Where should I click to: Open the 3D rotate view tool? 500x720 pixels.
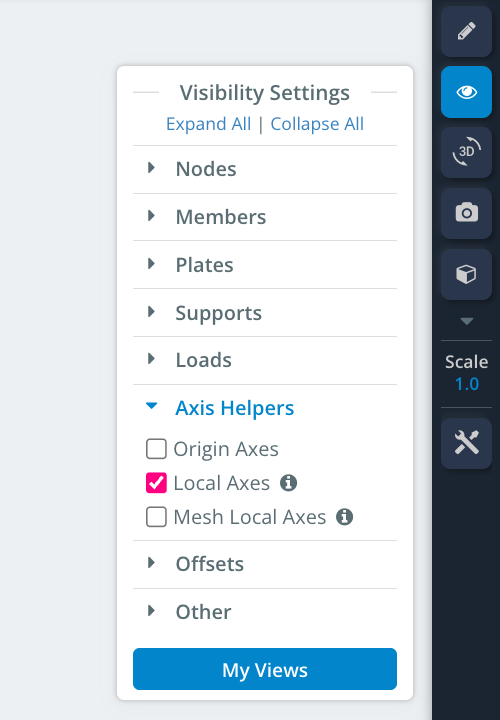[x=466, y=152]
